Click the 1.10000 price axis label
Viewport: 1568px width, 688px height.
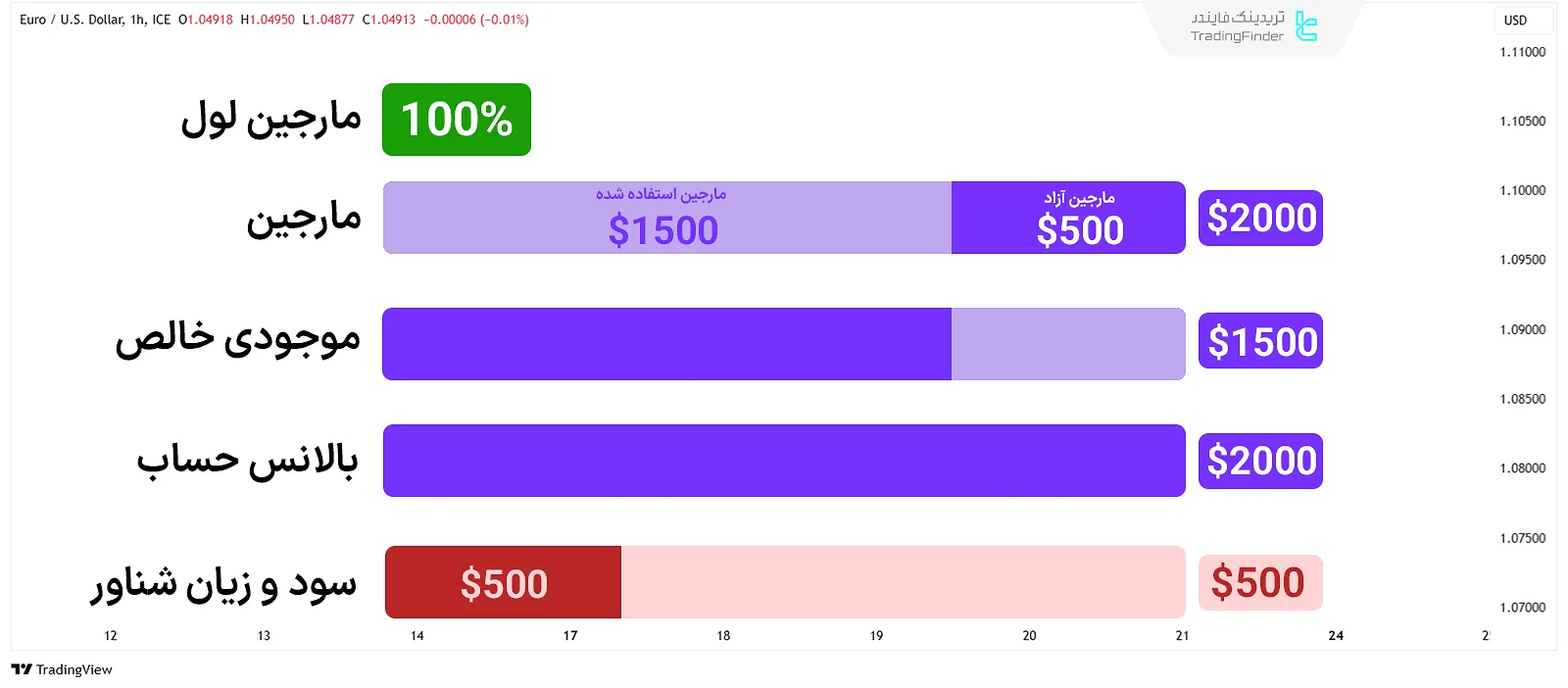click(x=1522, y=191)
